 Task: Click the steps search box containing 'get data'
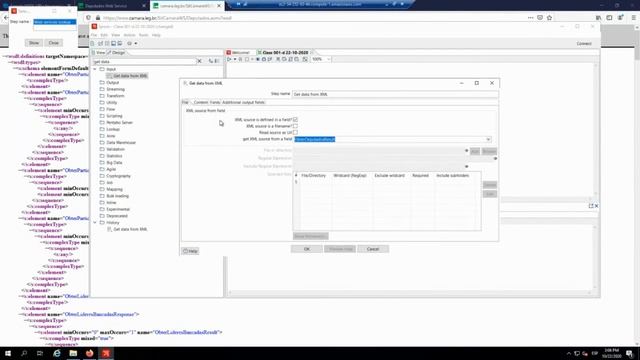[x=144, y=62]
